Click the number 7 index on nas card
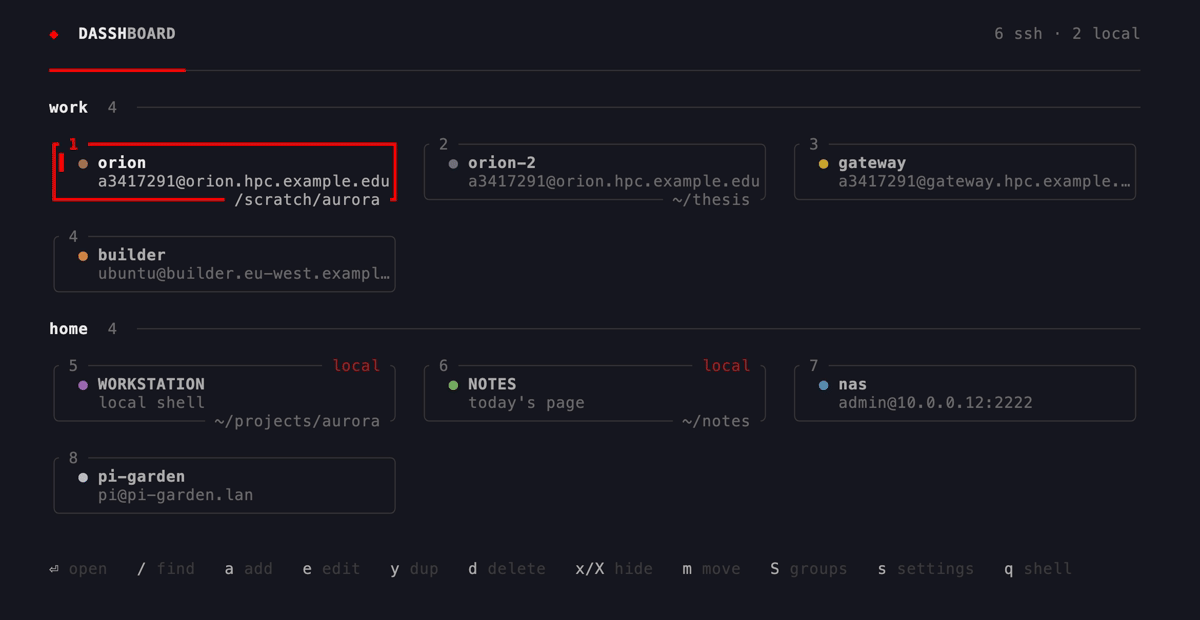Image resolution: width=1200 pixels, height=620 pixels. point(814,366)
